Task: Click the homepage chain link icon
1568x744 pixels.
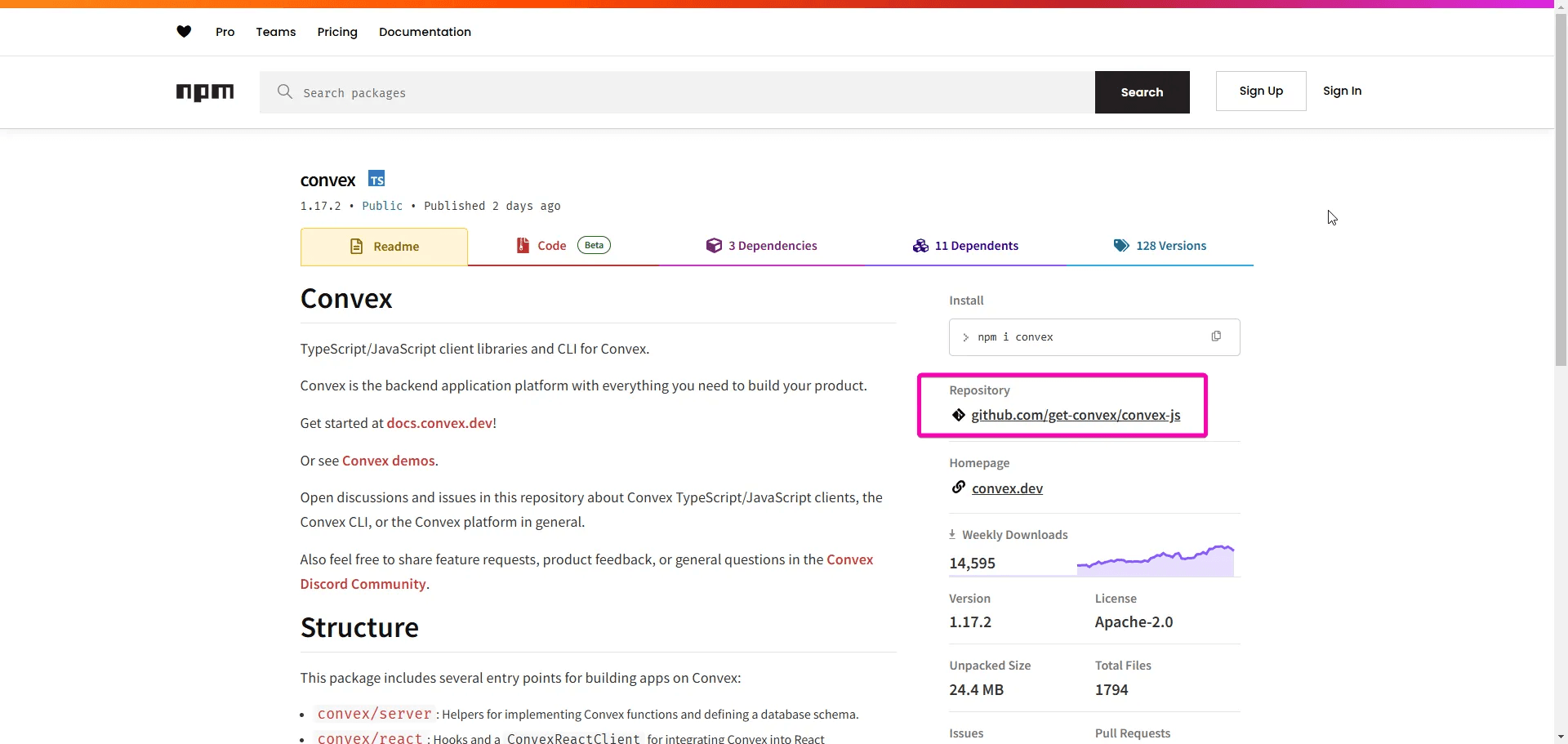Action: 959,488
